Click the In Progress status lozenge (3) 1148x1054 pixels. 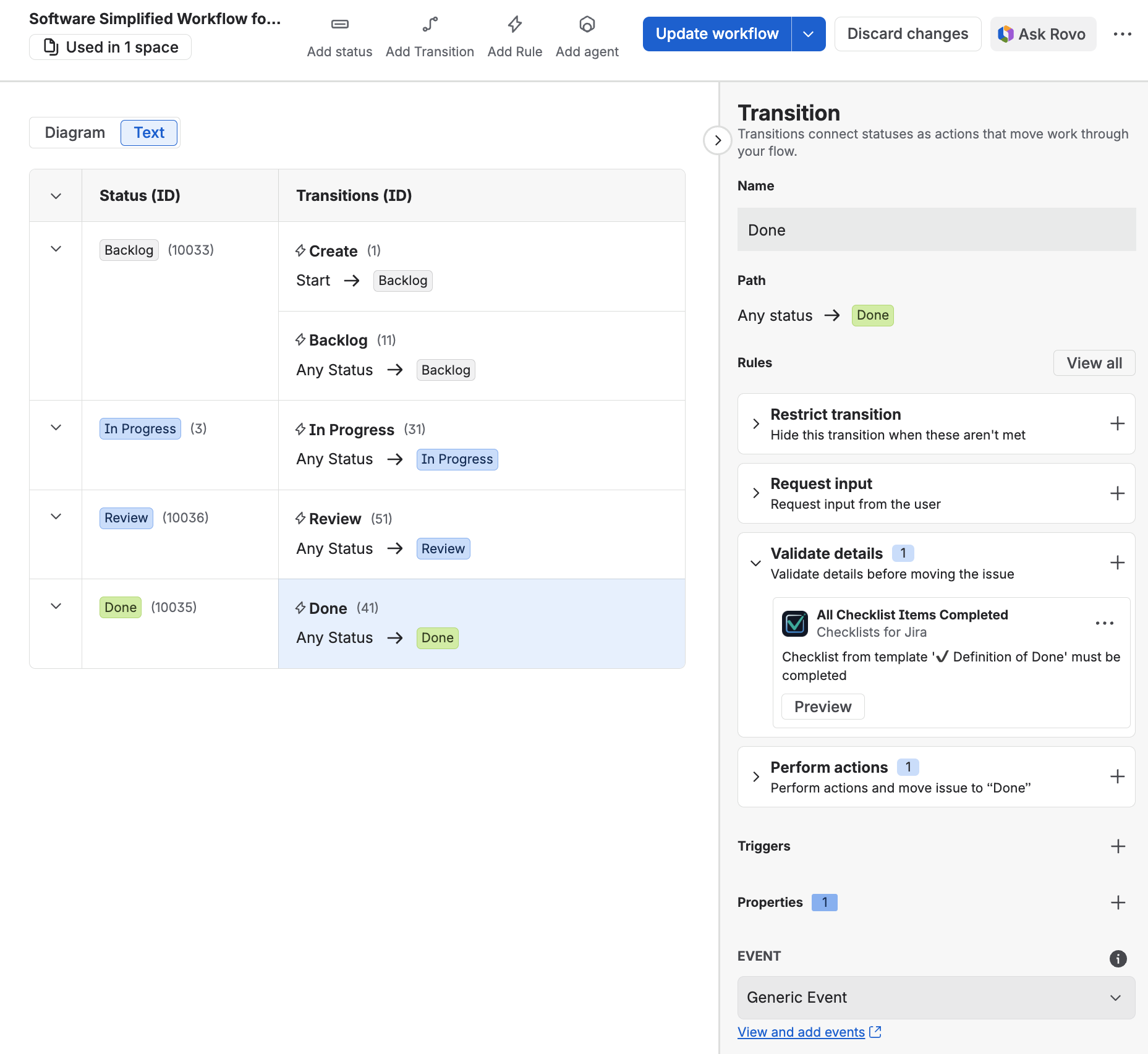[x=140, y=428]
